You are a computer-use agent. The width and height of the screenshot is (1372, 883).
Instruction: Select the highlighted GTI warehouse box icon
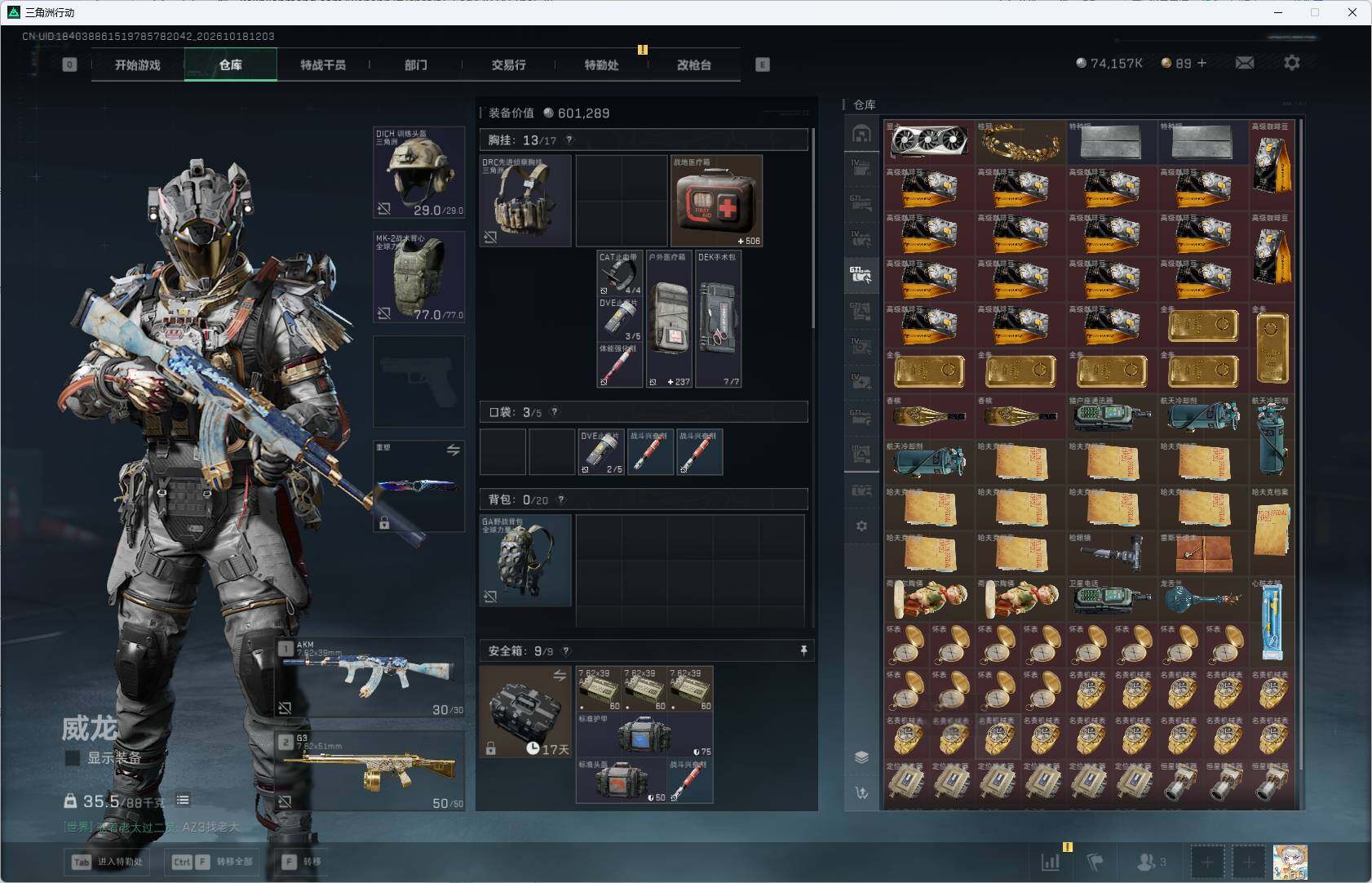(861, 275)
